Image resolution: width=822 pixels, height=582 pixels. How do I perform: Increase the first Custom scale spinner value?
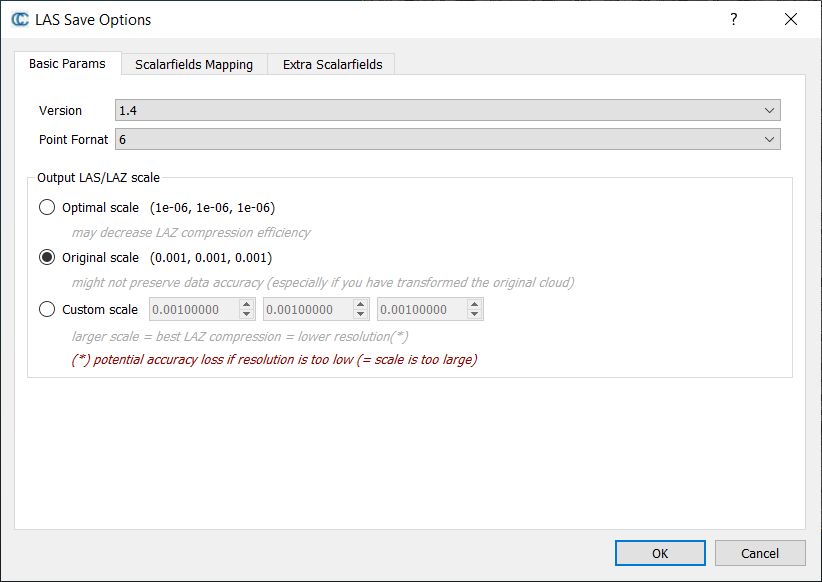[x=246, y=304]
